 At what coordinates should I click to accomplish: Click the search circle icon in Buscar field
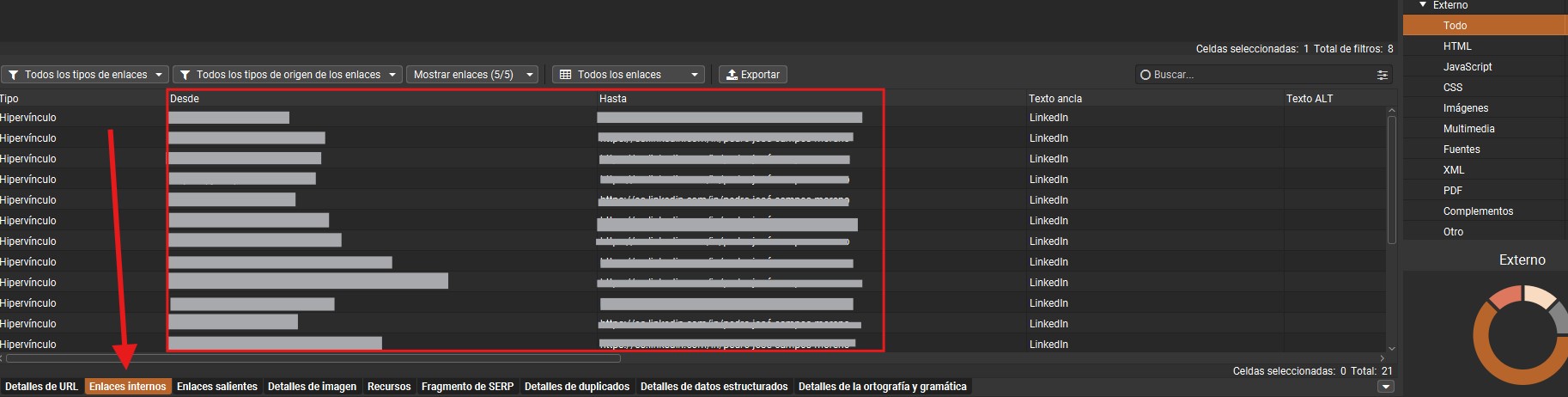coord(1145,76)
